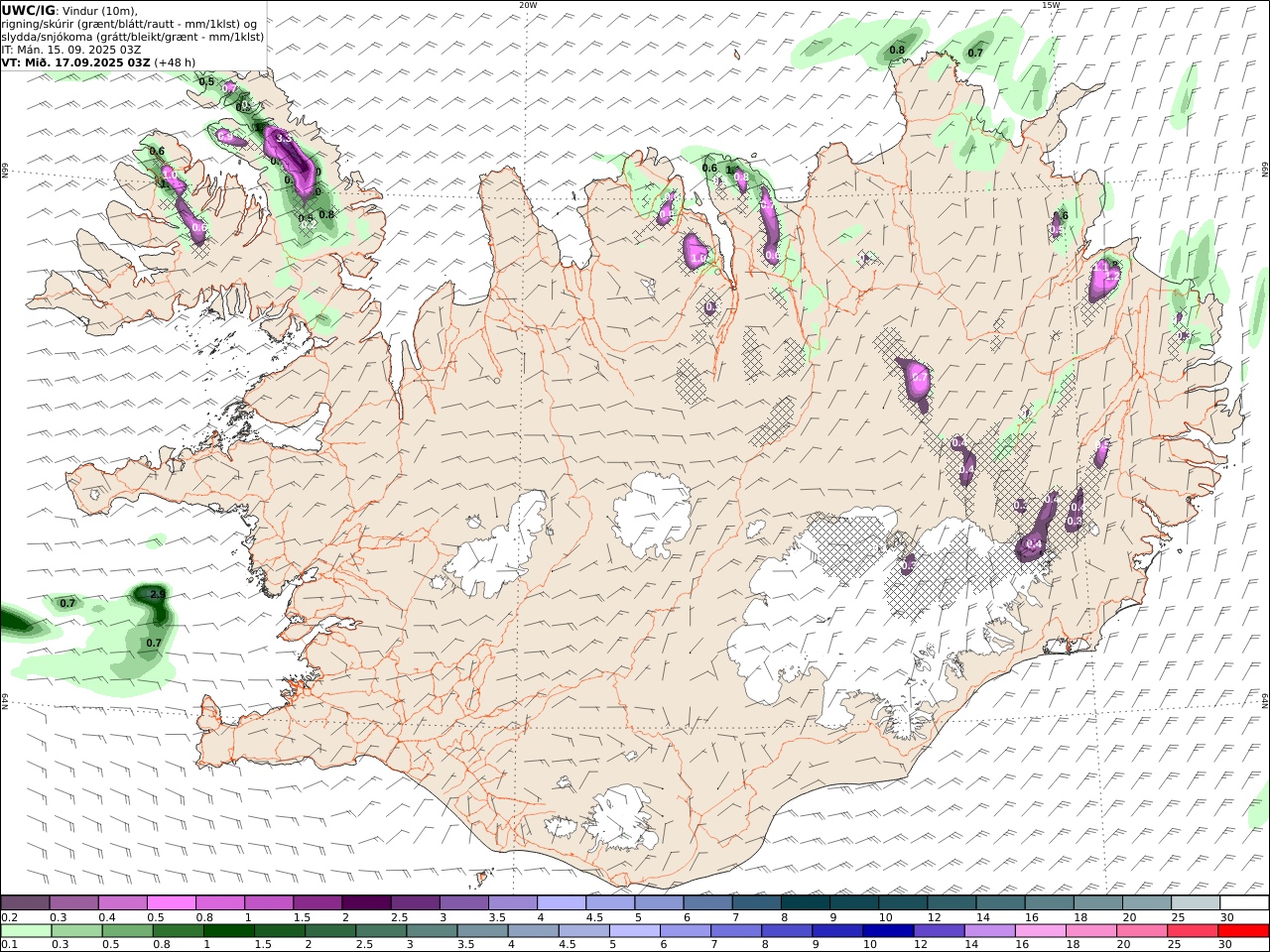
Task: Click the VT: Mið. 17.09.2025 03Z valid time
Action: tap(76, 62)
